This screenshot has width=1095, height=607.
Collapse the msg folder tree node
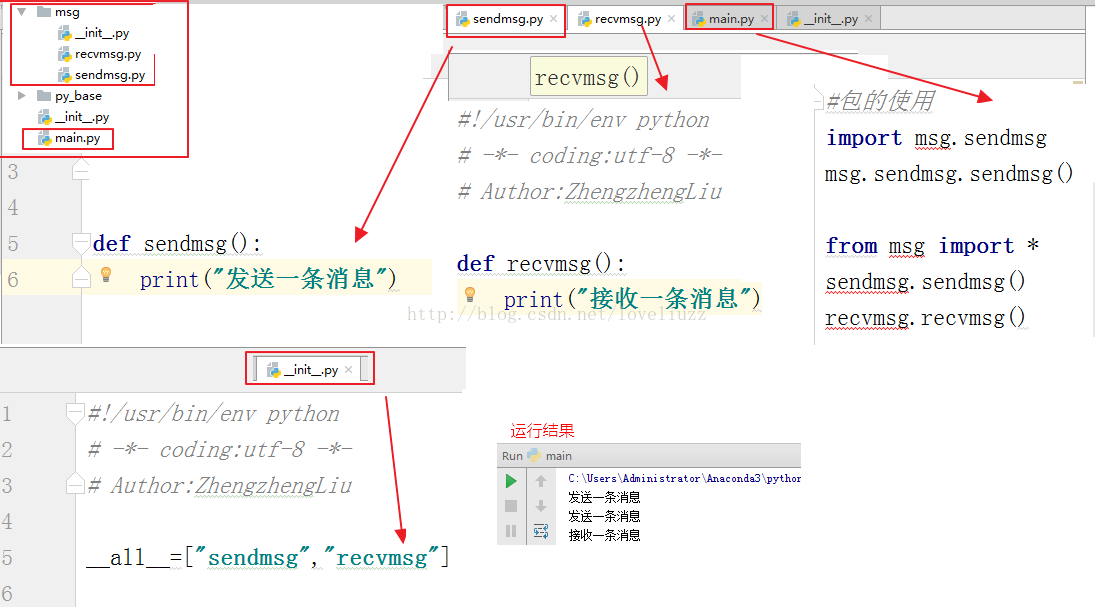point(22,12)
